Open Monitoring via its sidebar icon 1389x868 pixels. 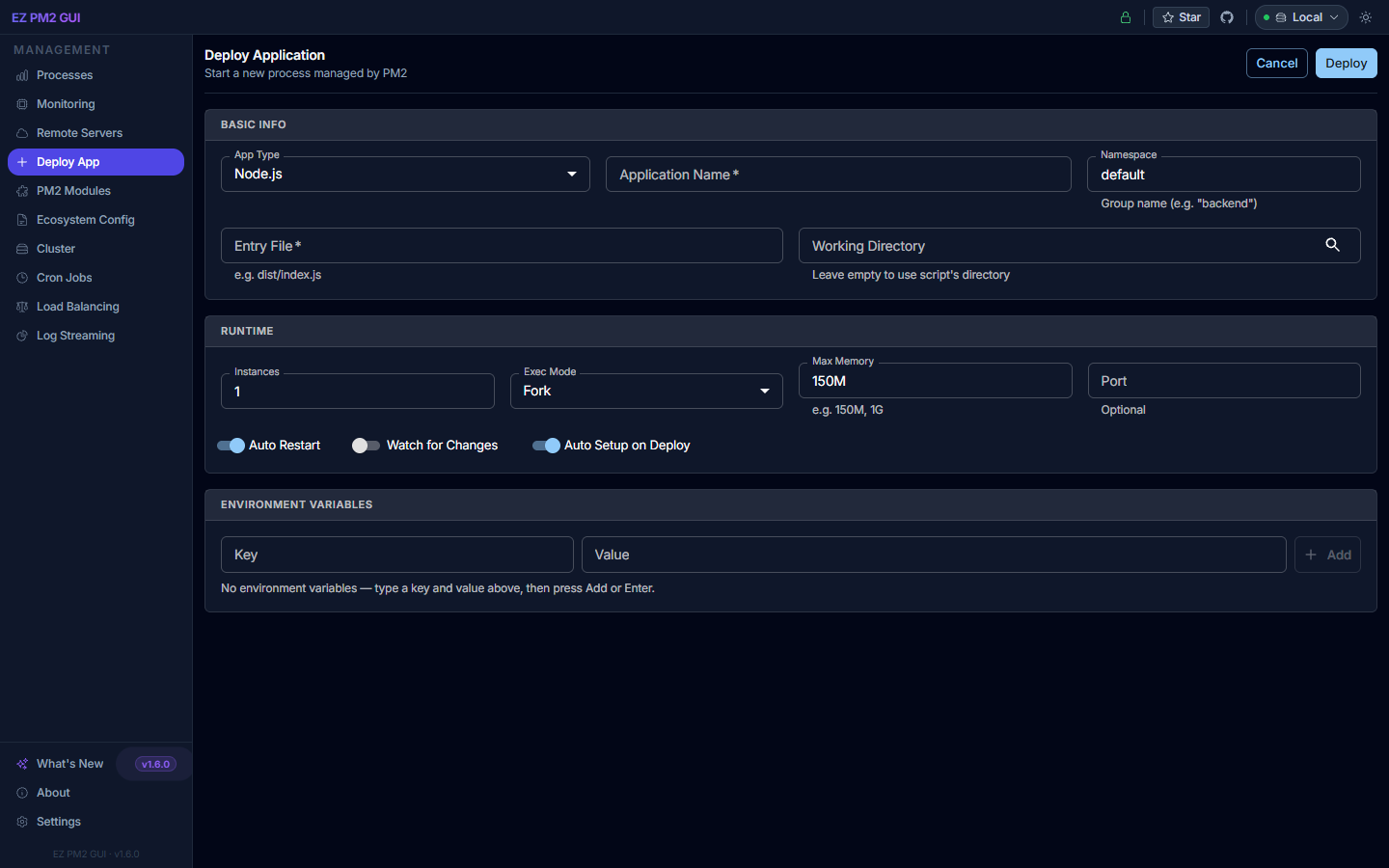coord(22,104)
